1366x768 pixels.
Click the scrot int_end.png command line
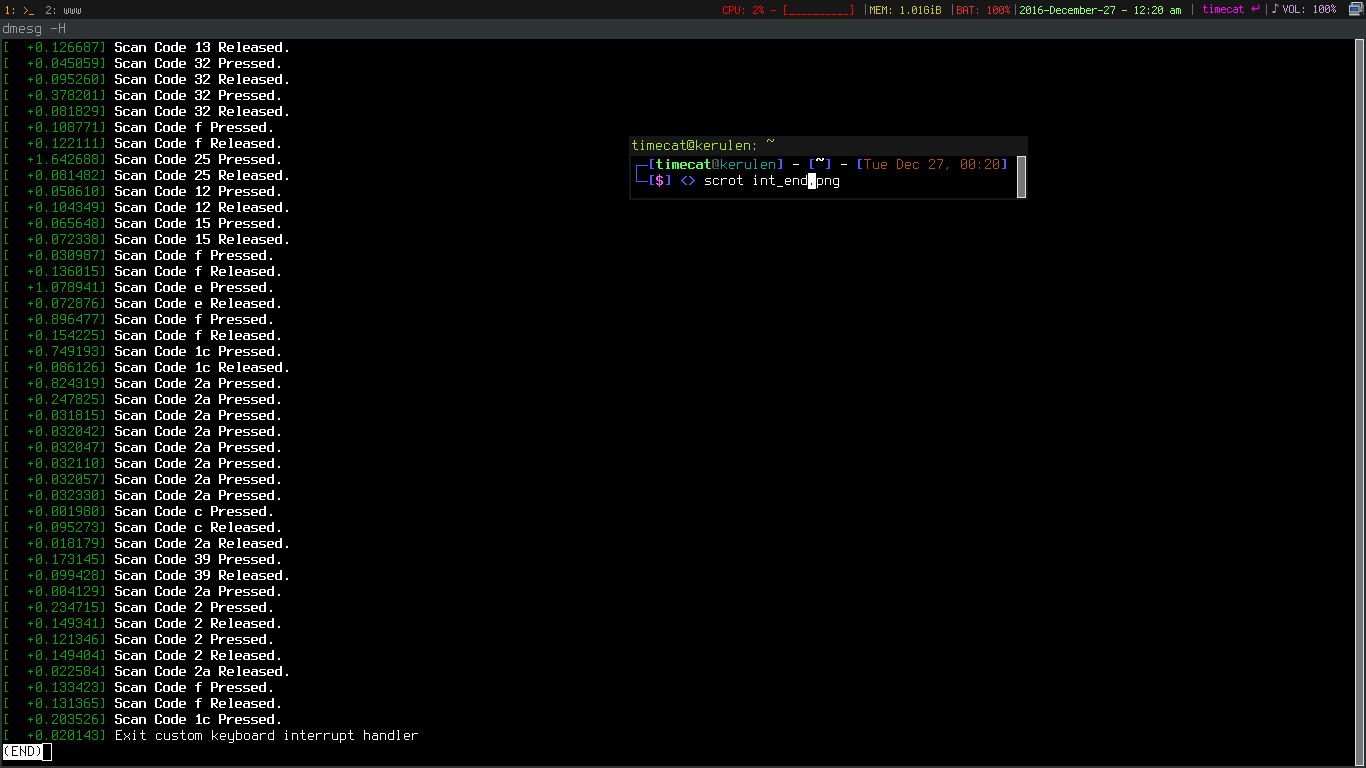771,181
